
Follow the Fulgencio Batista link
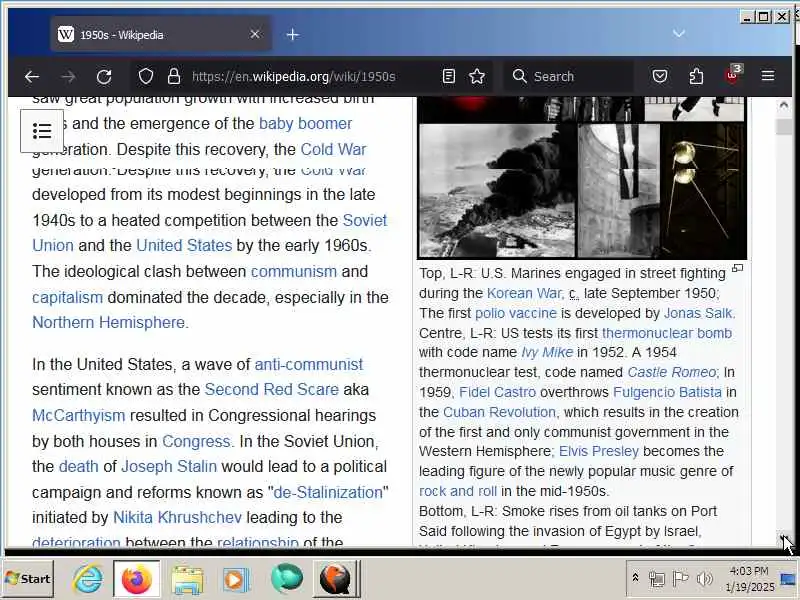click(x=667, y=392)
